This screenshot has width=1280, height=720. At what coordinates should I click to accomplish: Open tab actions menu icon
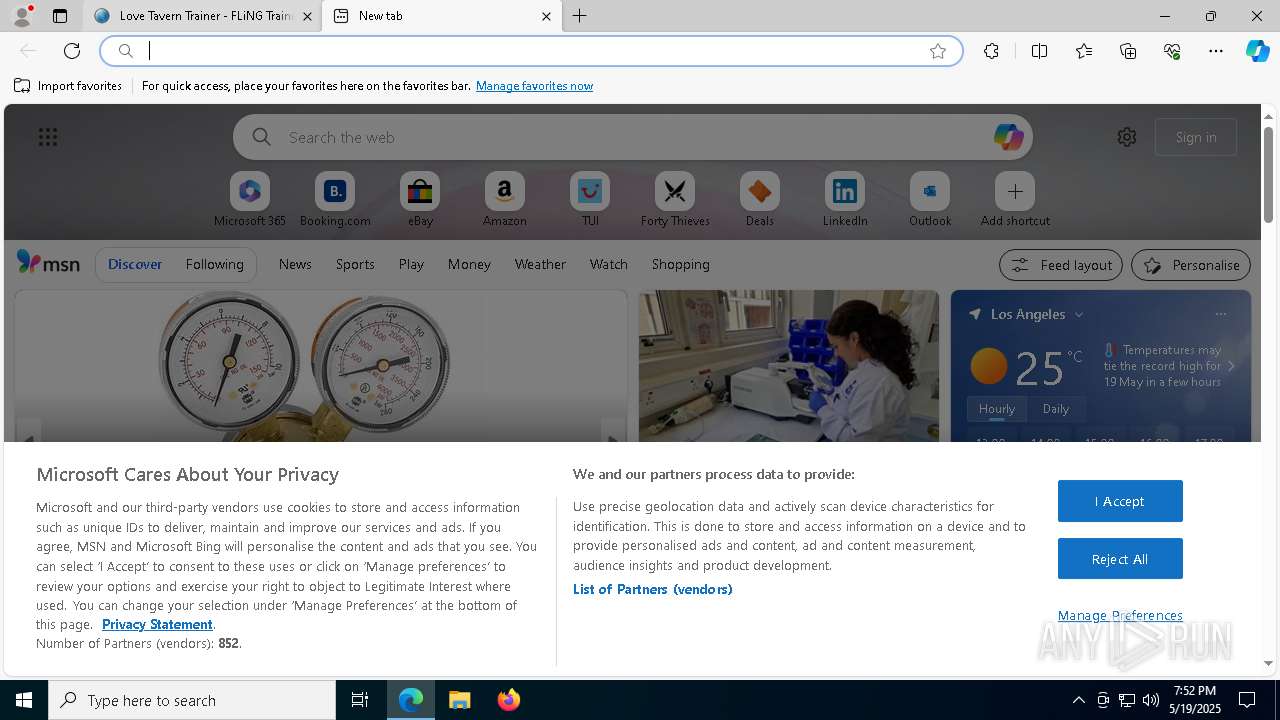60,16
